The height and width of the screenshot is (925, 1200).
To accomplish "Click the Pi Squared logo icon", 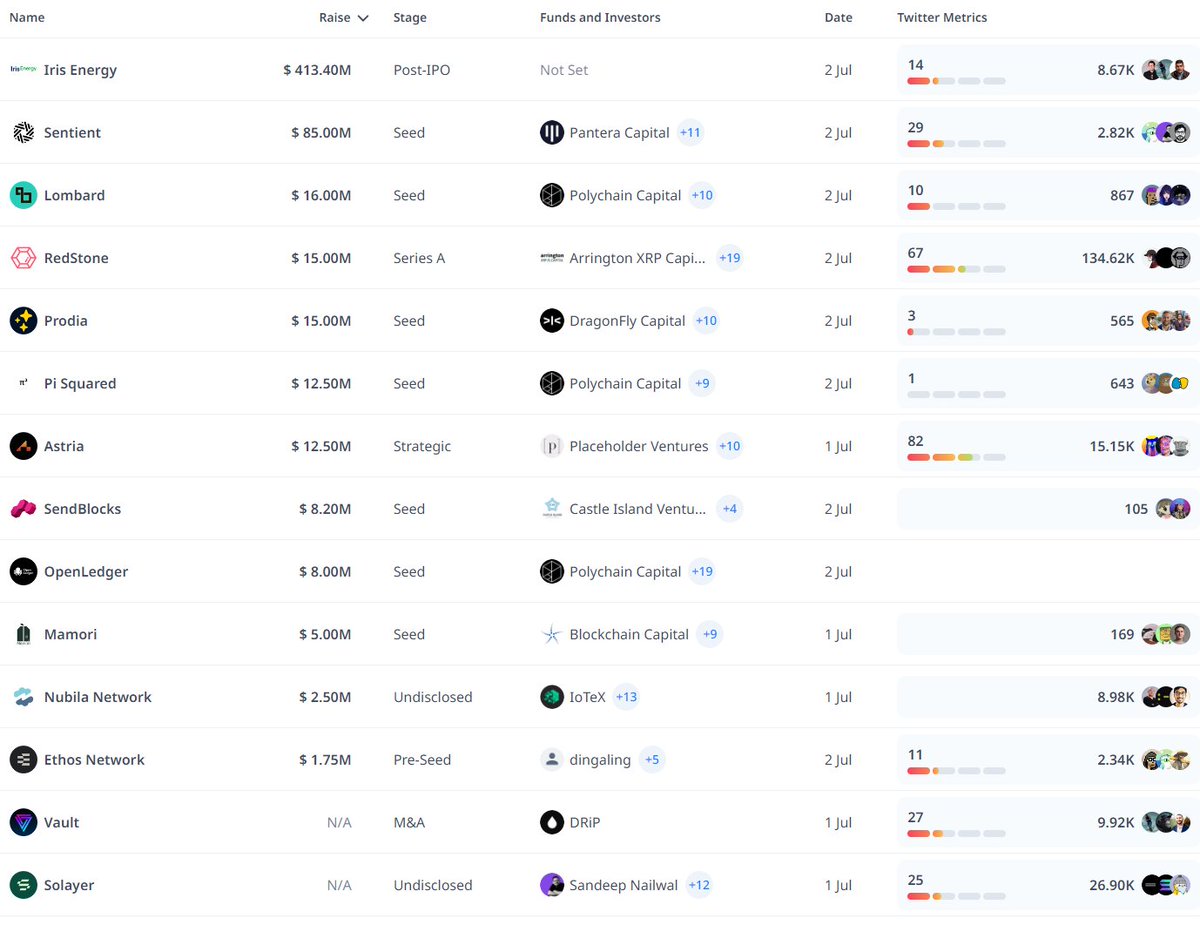I will [23, 383].
